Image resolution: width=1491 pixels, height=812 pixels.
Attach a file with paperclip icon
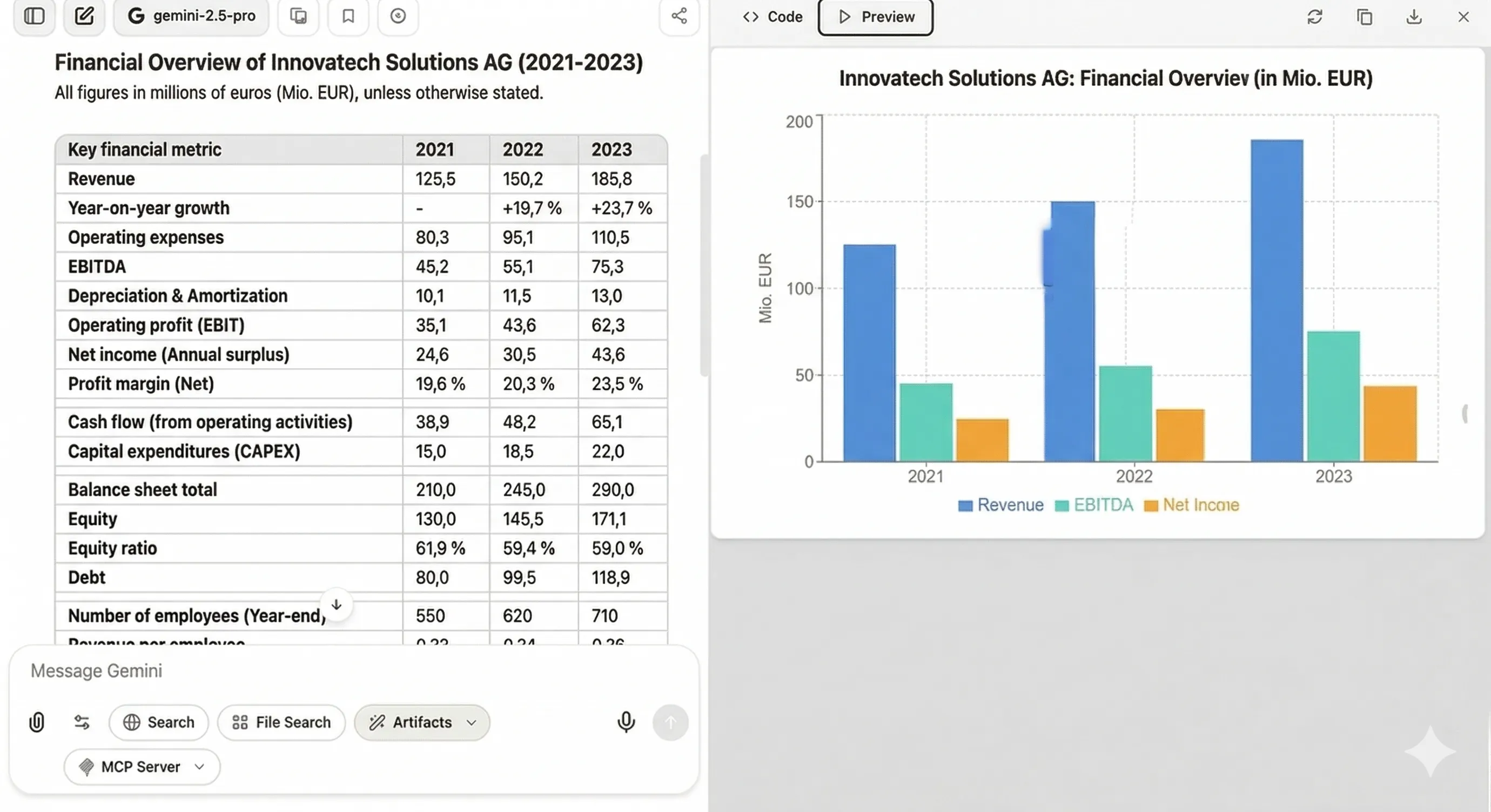[37, 722]
